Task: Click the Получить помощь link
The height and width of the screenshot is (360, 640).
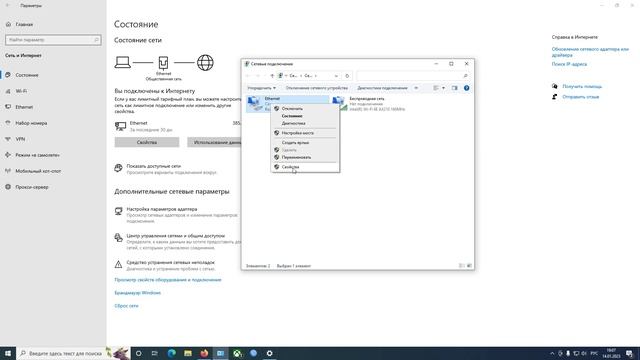Action: coord(582,86)
